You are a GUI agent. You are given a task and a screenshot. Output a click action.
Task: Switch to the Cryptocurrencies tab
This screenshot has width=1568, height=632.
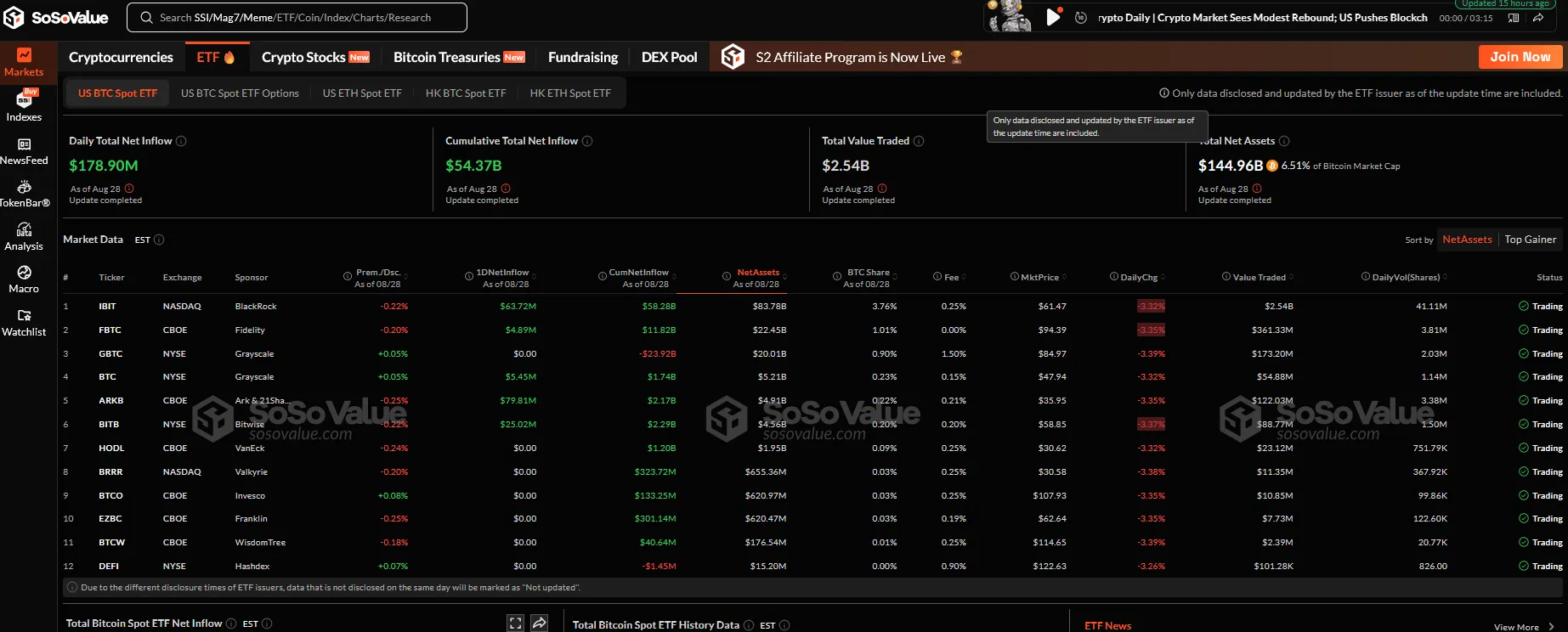coord(121,57)
